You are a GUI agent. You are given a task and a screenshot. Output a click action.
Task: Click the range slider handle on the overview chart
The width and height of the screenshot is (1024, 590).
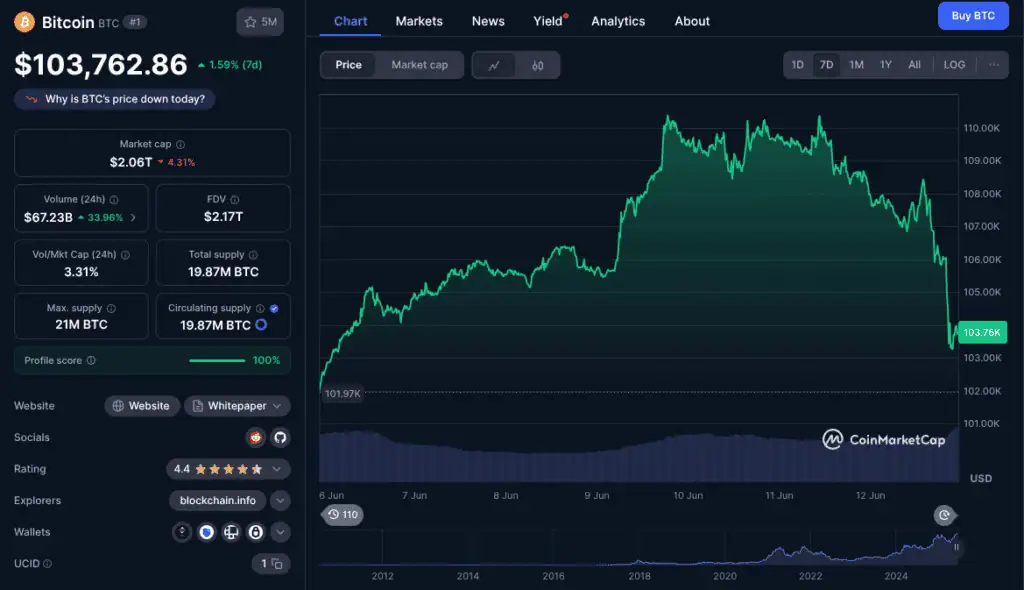[956, 548]
